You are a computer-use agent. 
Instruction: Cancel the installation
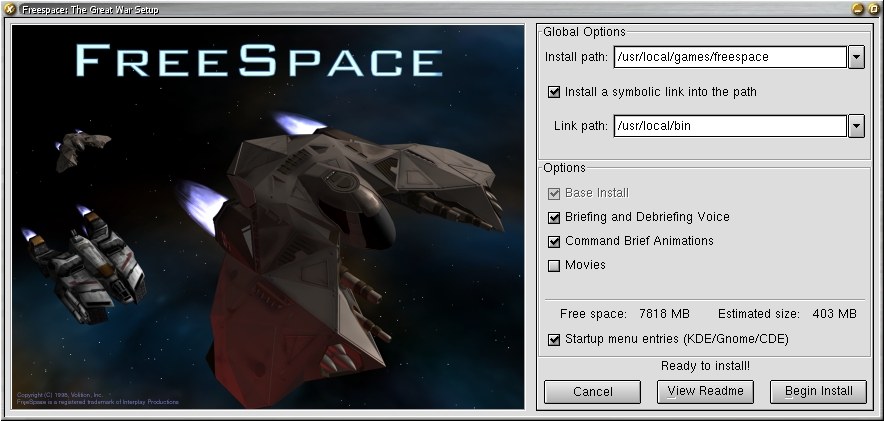point(593,392)
